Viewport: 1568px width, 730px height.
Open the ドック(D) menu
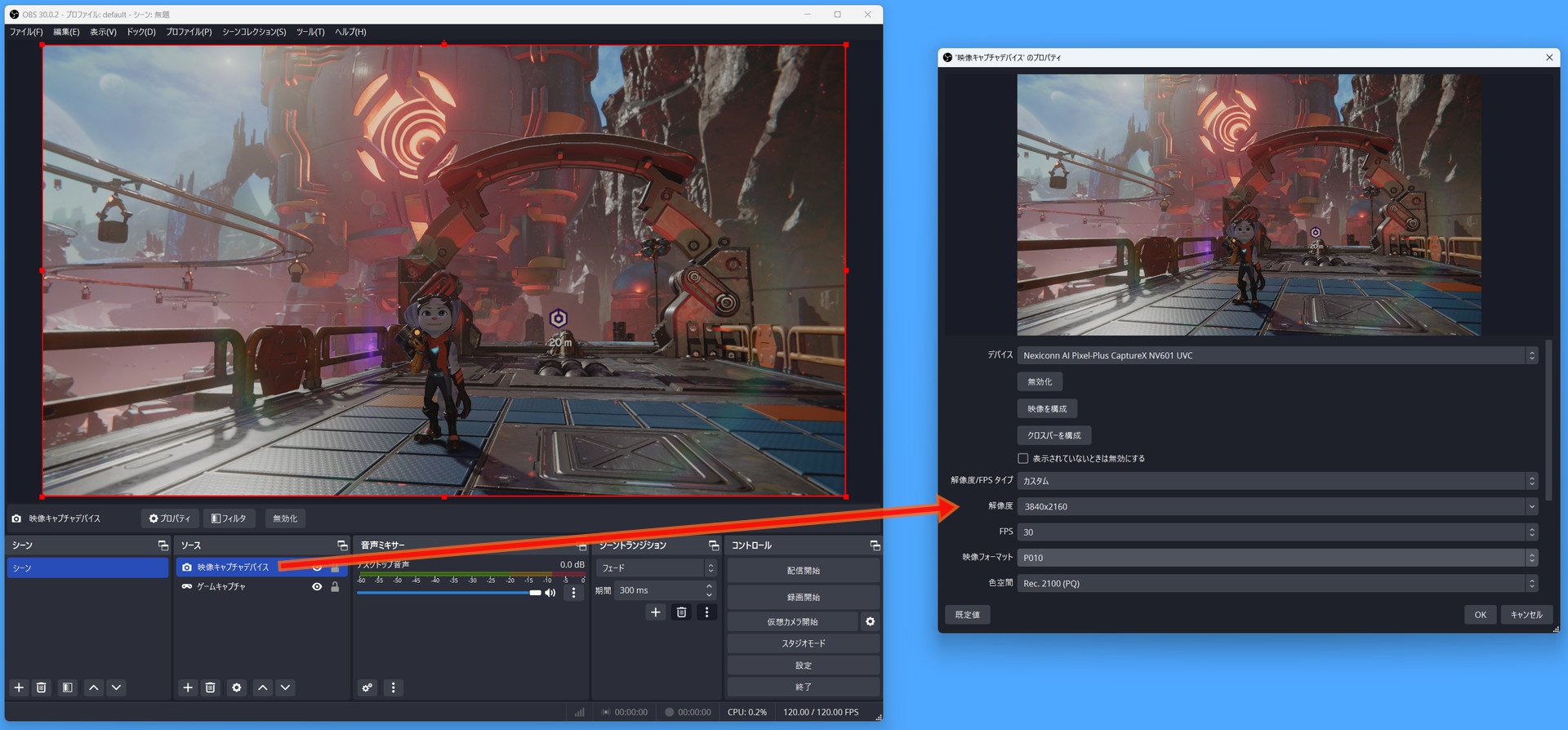coord(140,32)
